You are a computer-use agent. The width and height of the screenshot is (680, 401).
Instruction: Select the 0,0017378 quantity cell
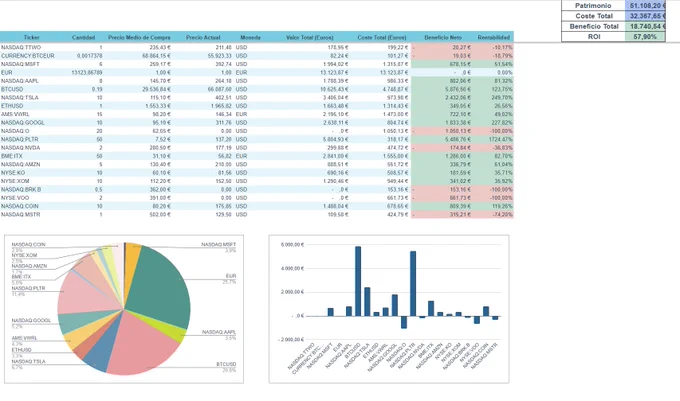point(90,56)
